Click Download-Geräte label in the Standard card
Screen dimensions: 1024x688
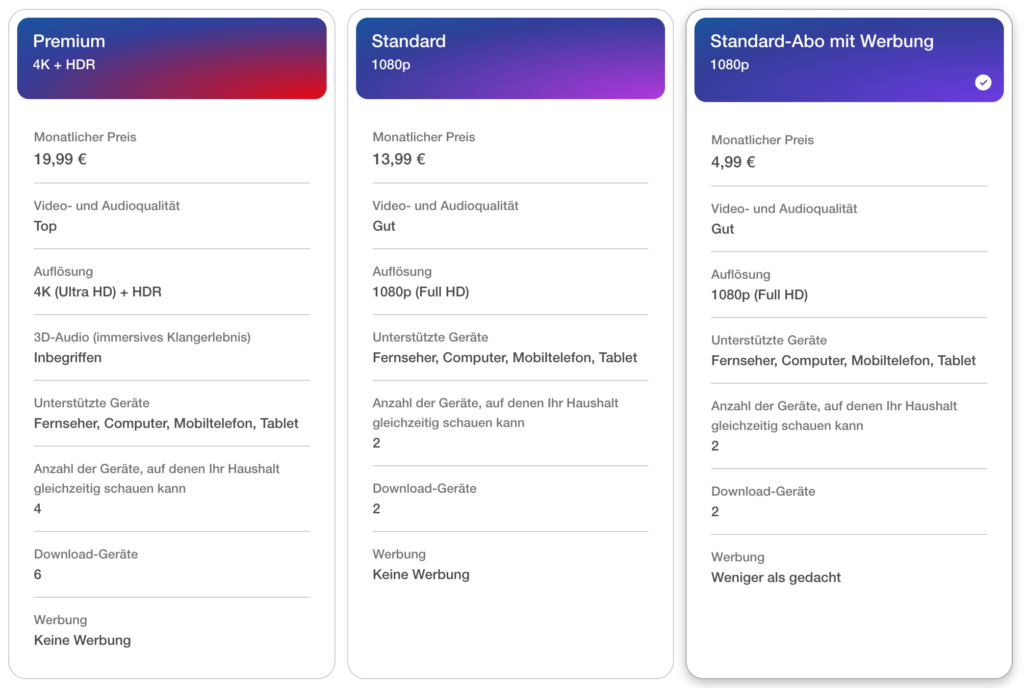[424, 488]
